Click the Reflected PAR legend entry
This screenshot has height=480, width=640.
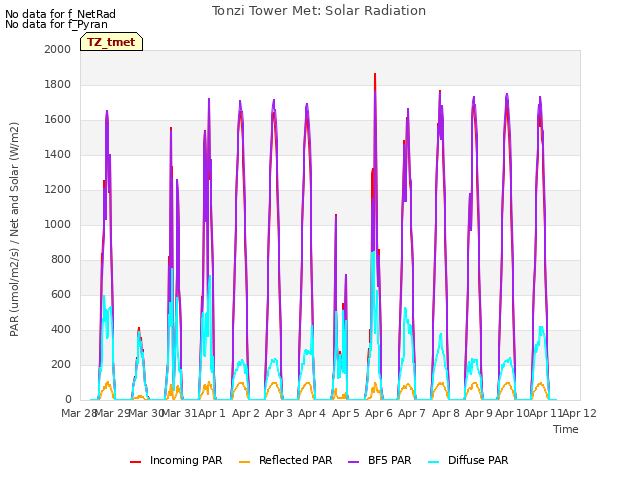click(x=286, y=460)
